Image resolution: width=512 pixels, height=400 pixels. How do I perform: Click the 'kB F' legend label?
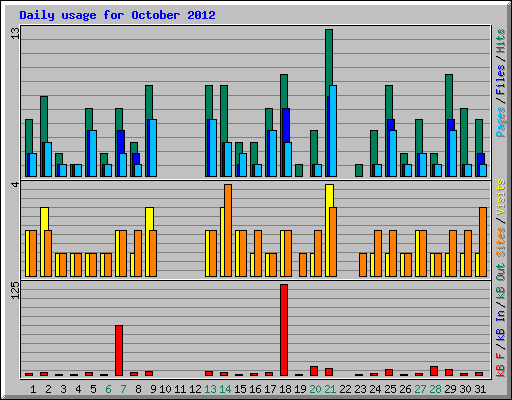501,364
